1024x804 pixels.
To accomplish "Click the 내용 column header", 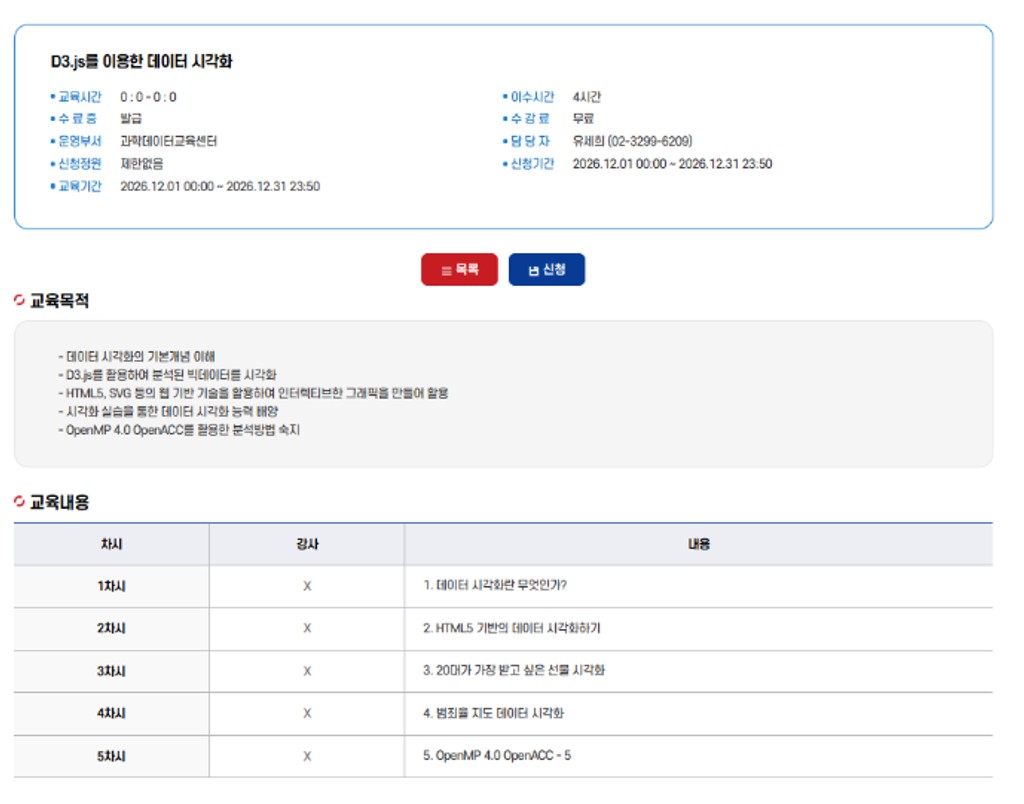I will [x=698, y=544].
